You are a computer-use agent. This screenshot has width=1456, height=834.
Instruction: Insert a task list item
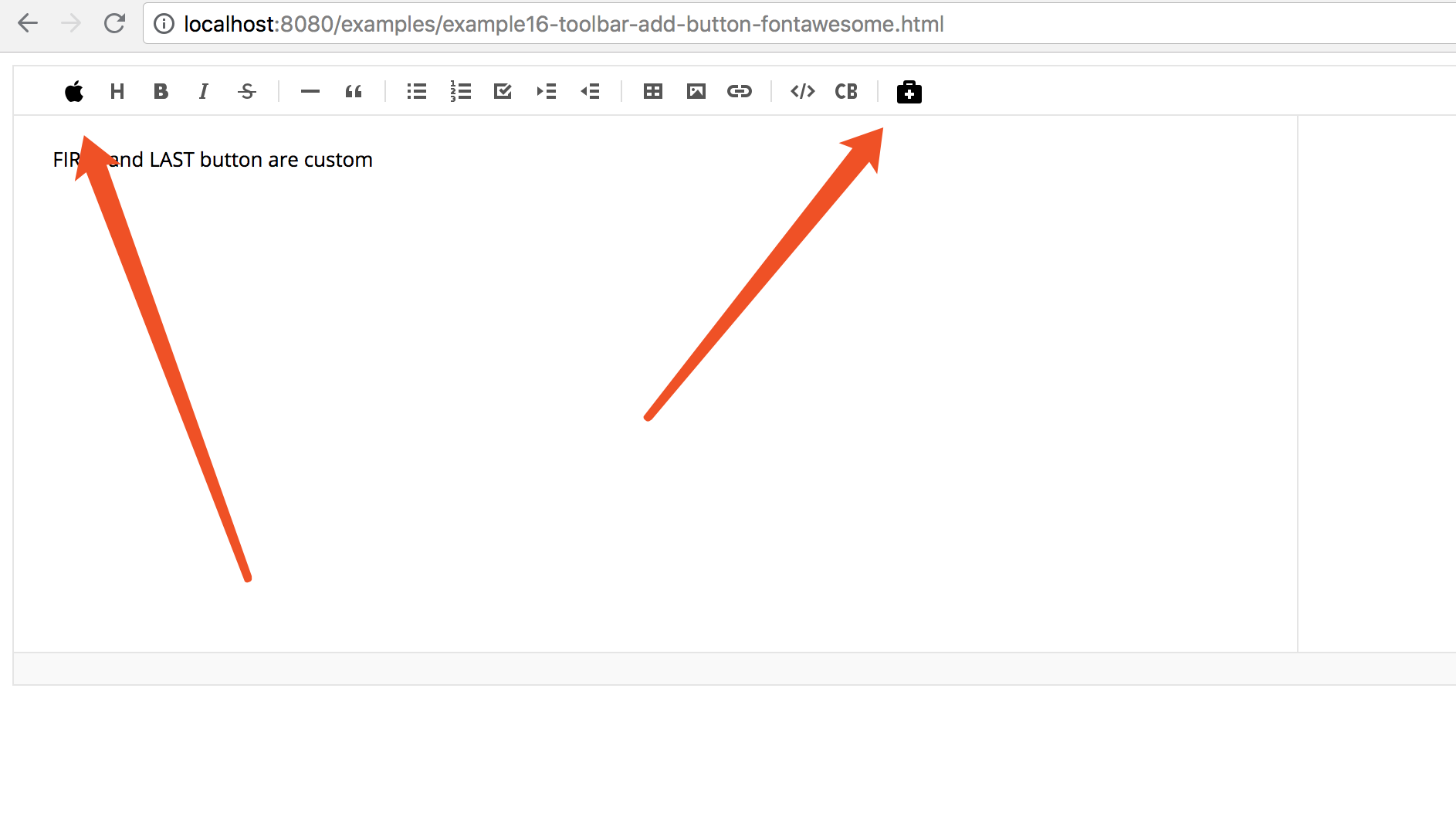click(x=503, y=91)
